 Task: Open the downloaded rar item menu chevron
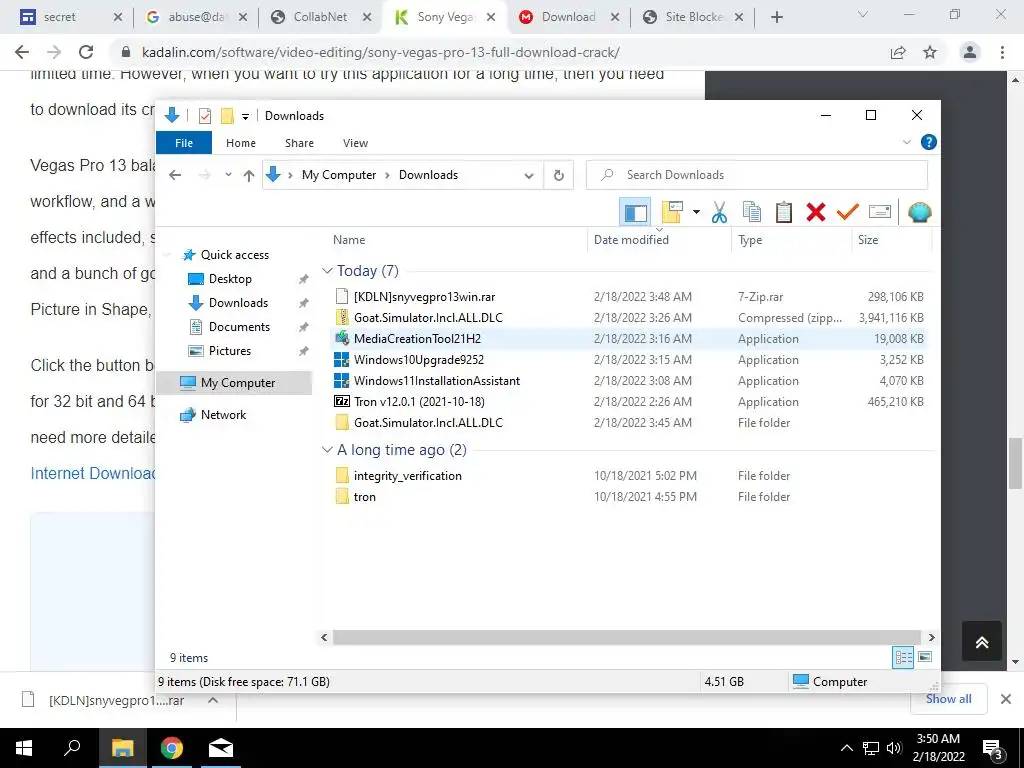click(213, 700)
